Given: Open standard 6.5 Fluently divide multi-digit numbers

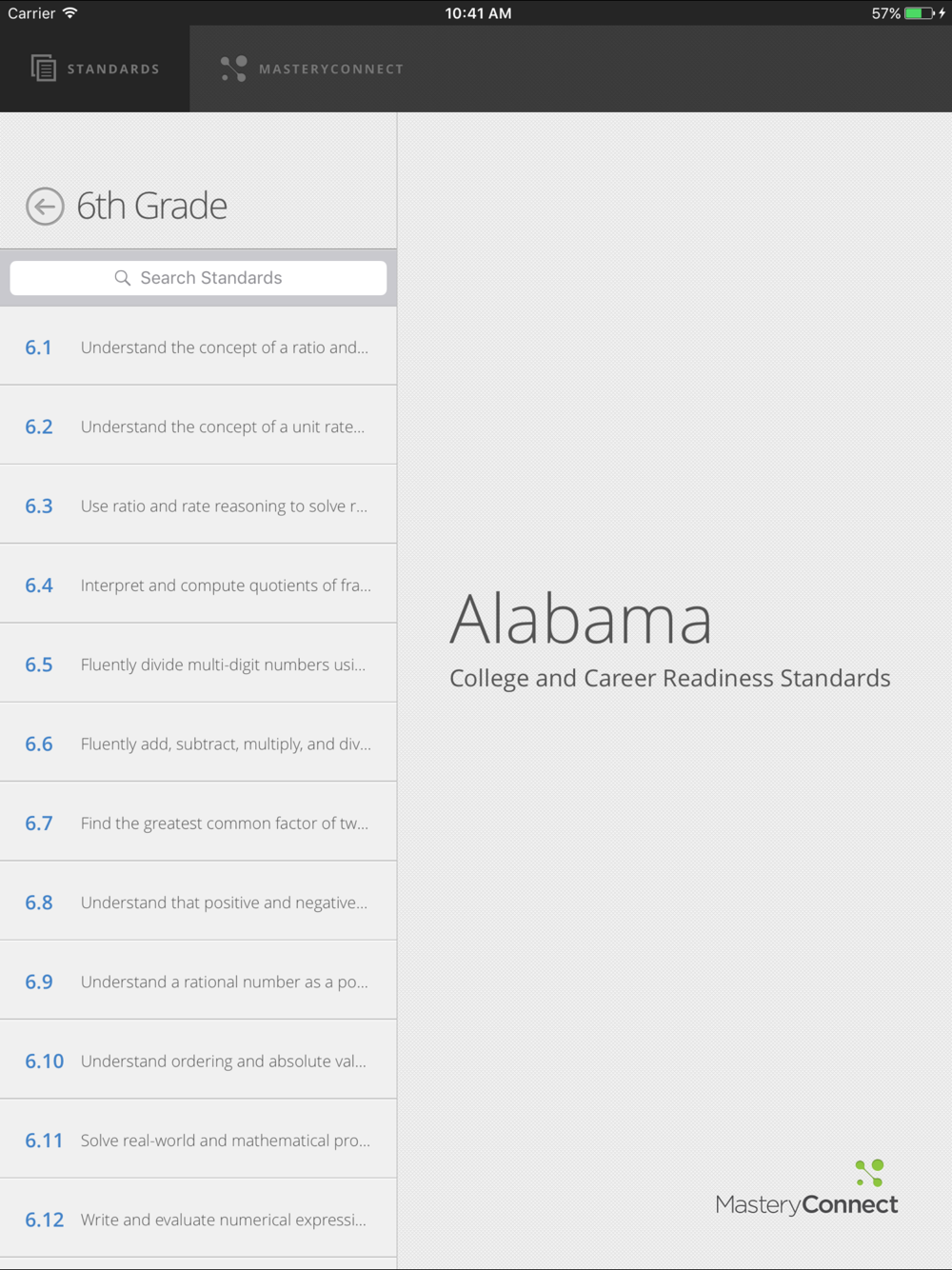Looking at the screenshot, I should click(198, 664).
